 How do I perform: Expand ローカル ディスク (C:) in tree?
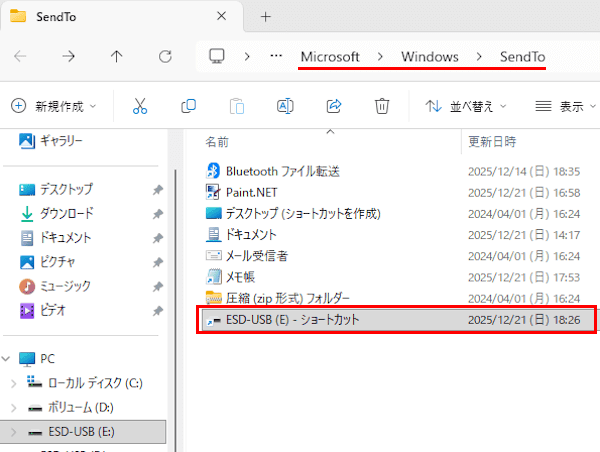pyautogui.click(x=13, y=383)
